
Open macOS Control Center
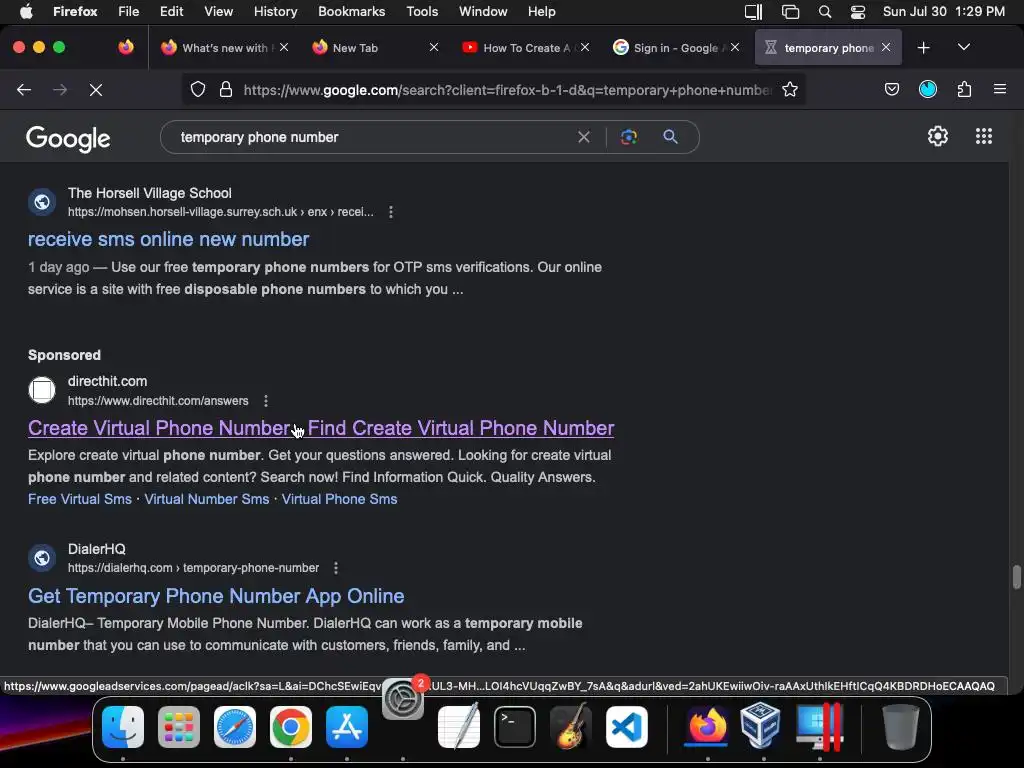pos(857,12)
